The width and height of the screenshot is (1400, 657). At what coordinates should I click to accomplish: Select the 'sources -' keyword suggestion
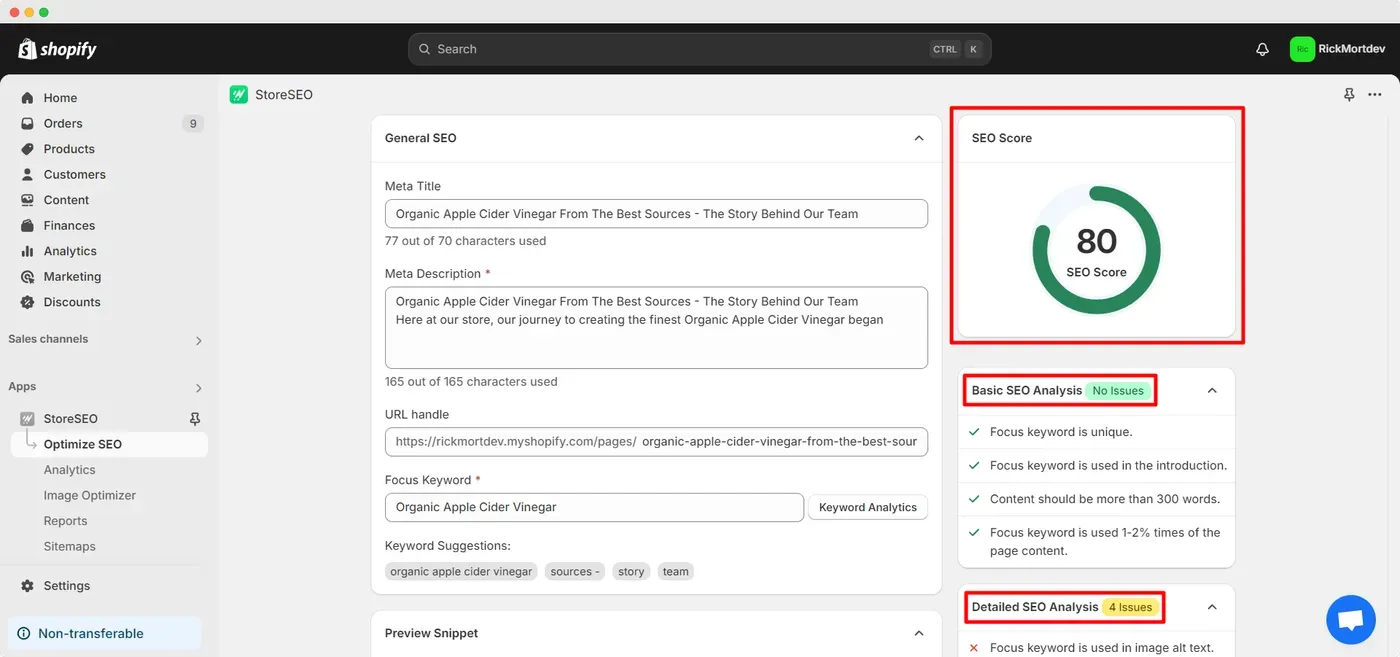tap(575, 572)
